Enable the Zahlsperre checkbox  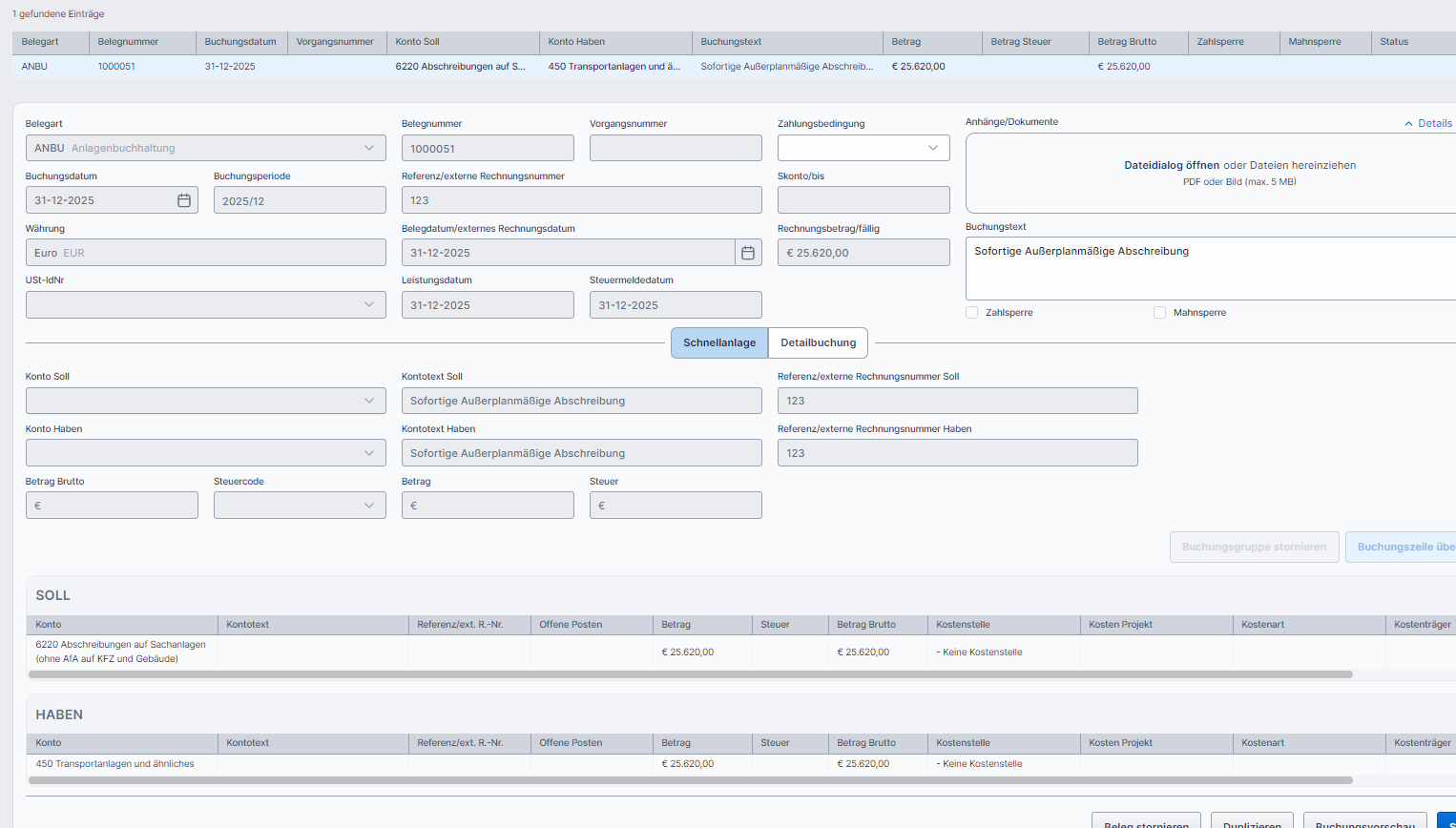click(972, 313)
